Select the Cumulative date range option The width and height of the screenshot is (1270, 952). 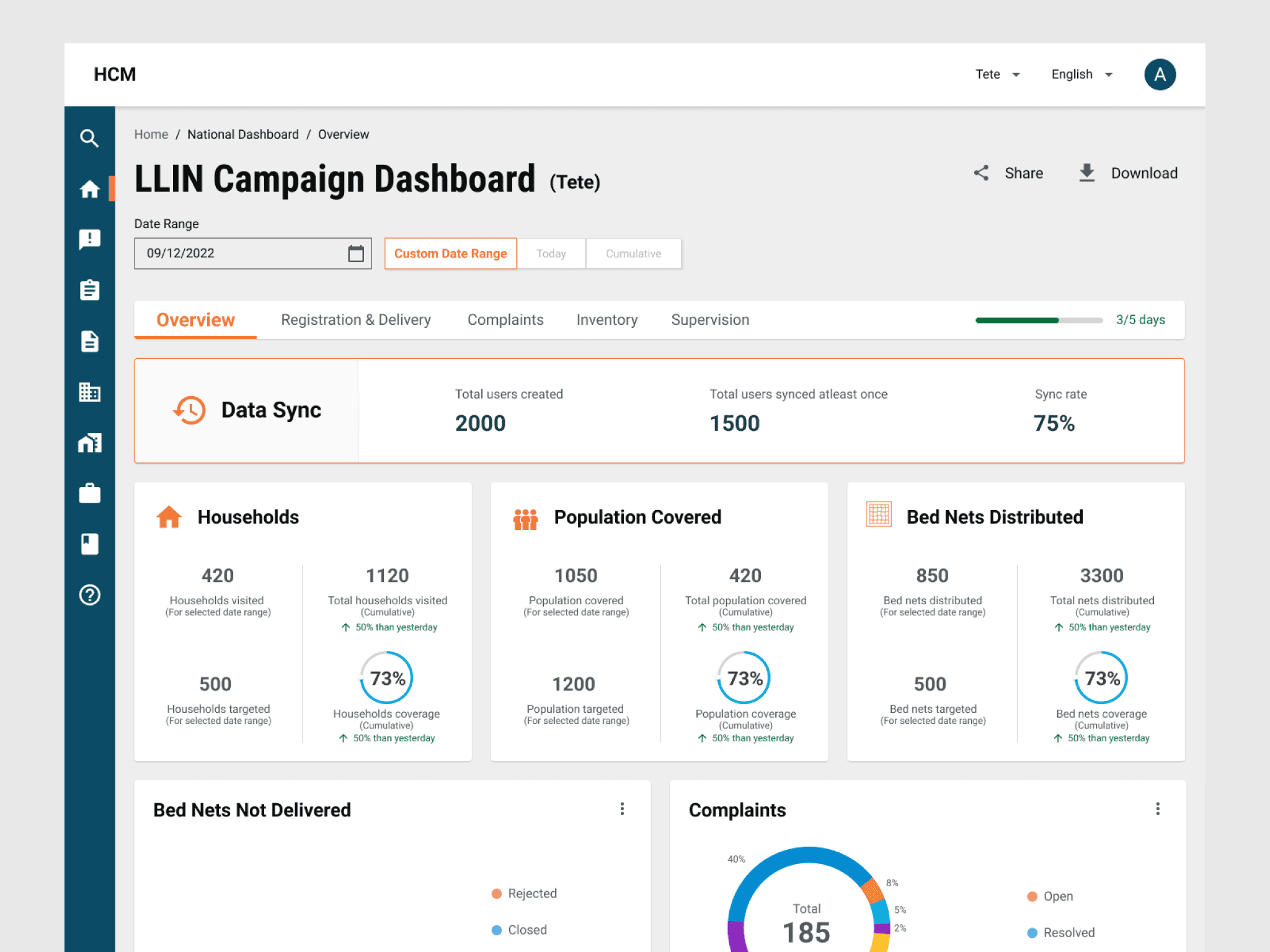pyautogui.click(x=633, y=253)
